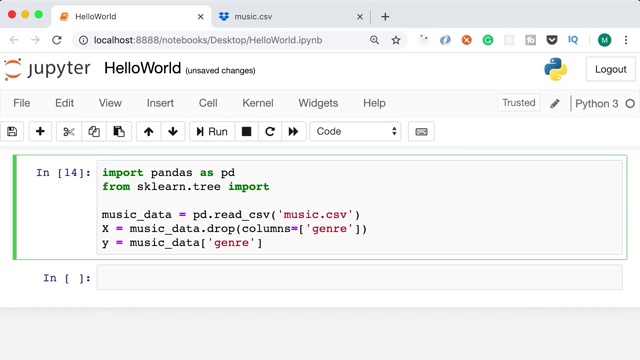Close the music.csv tab

[360, 17]
